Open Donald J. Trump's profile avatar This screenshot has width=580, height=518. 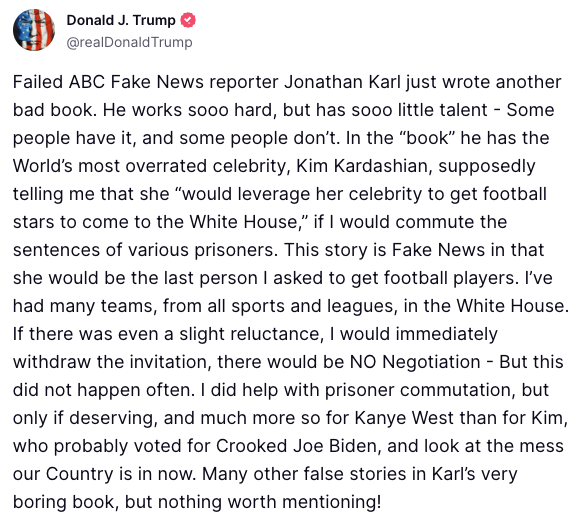pos(34,30)
